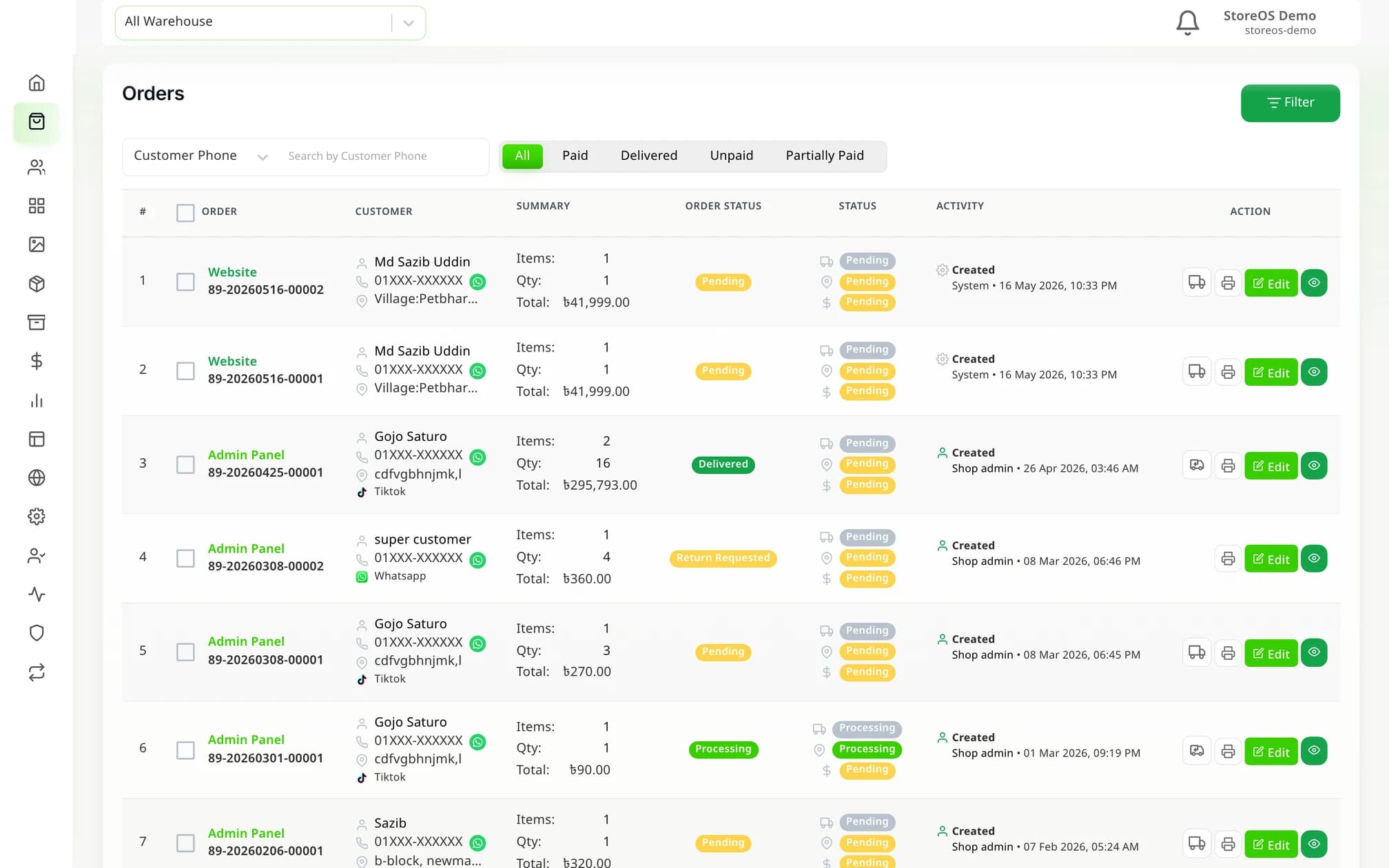Edit order 89-20260301-00001
This screenshot has height=868, width=1389.
tap(1270, 752)
